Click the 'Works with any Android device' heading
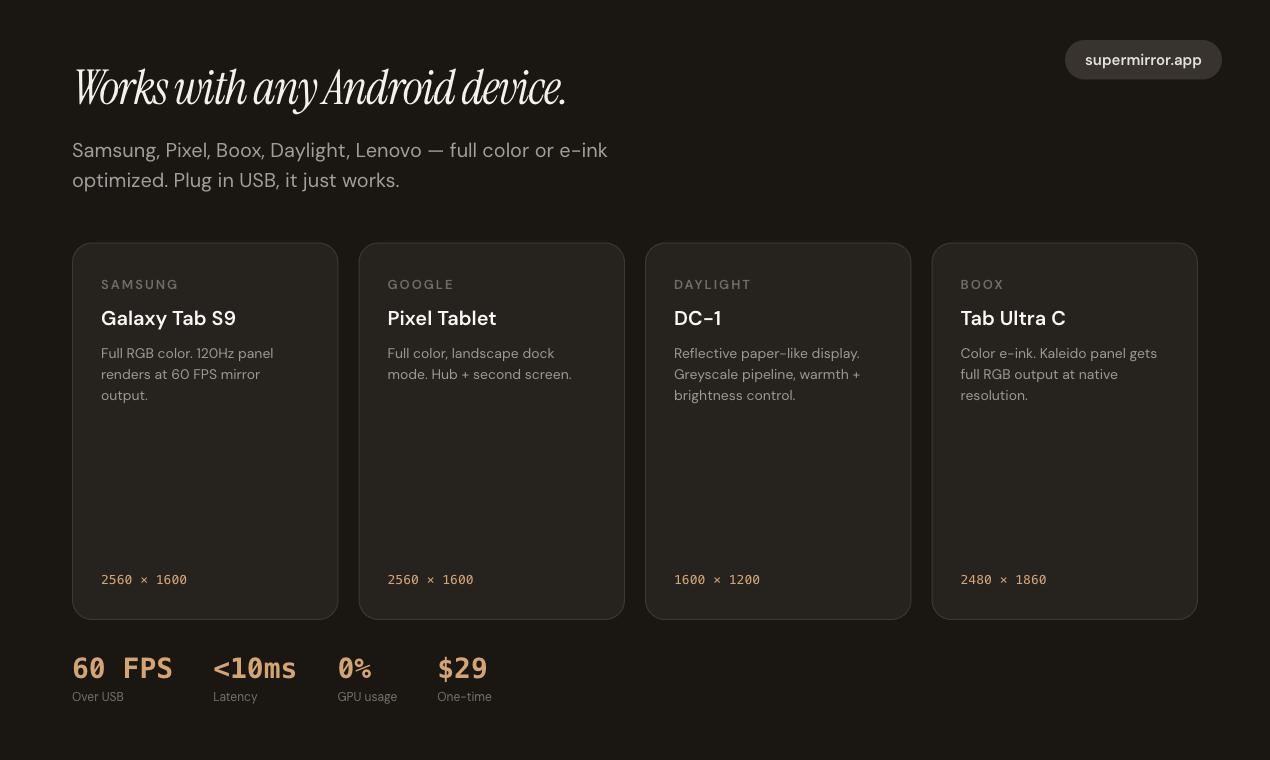Screen dimensions: 1270x760 320,89
